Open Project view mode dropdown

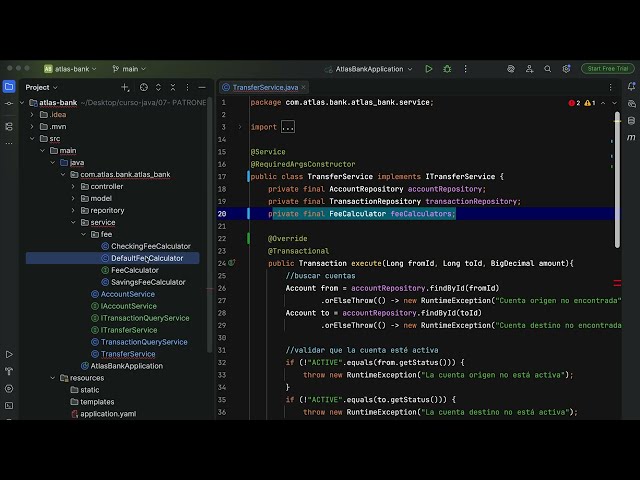click(x=41, y=87)
